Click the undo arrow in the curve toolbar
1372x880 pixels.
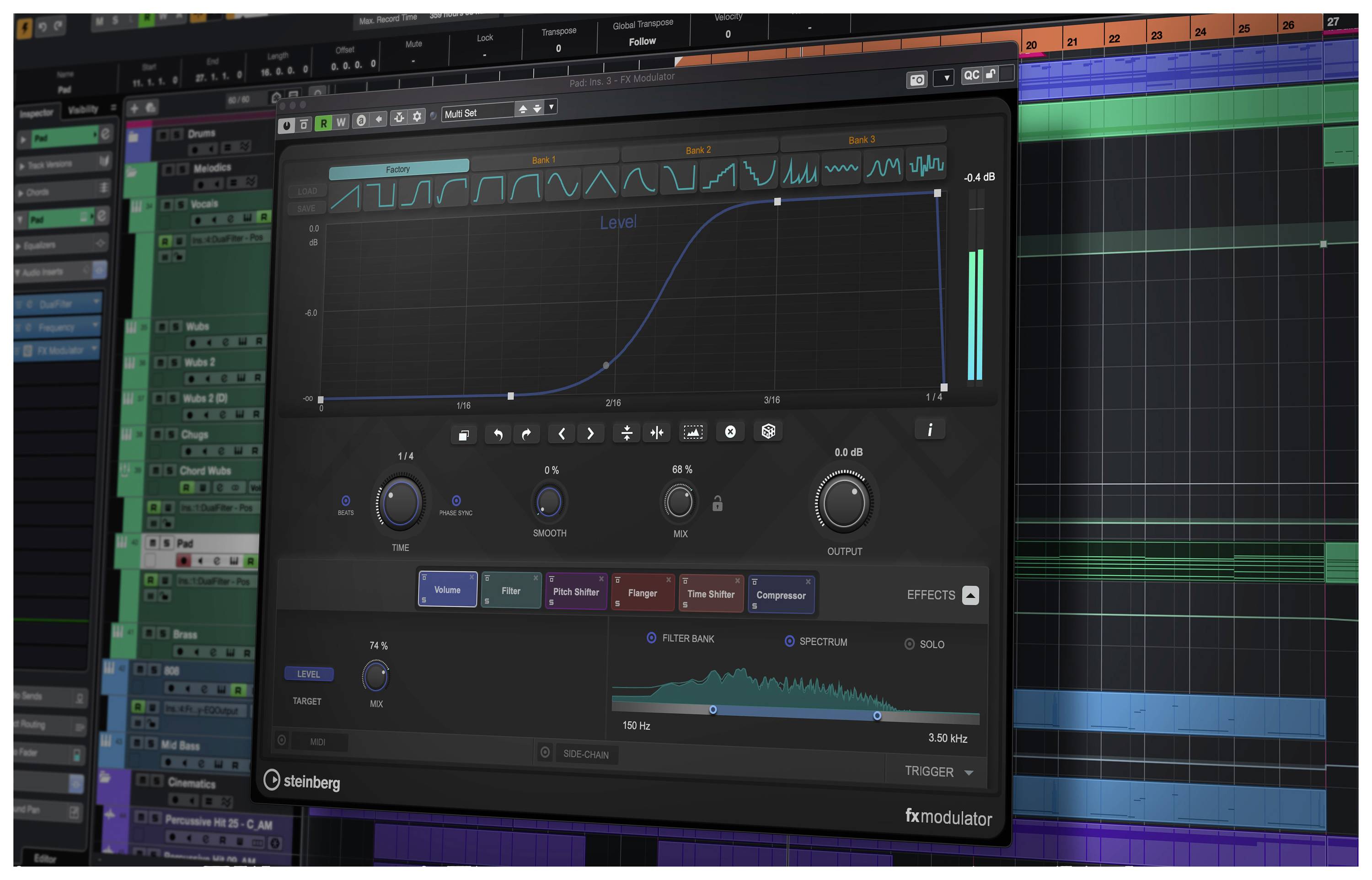coord(497,433)
